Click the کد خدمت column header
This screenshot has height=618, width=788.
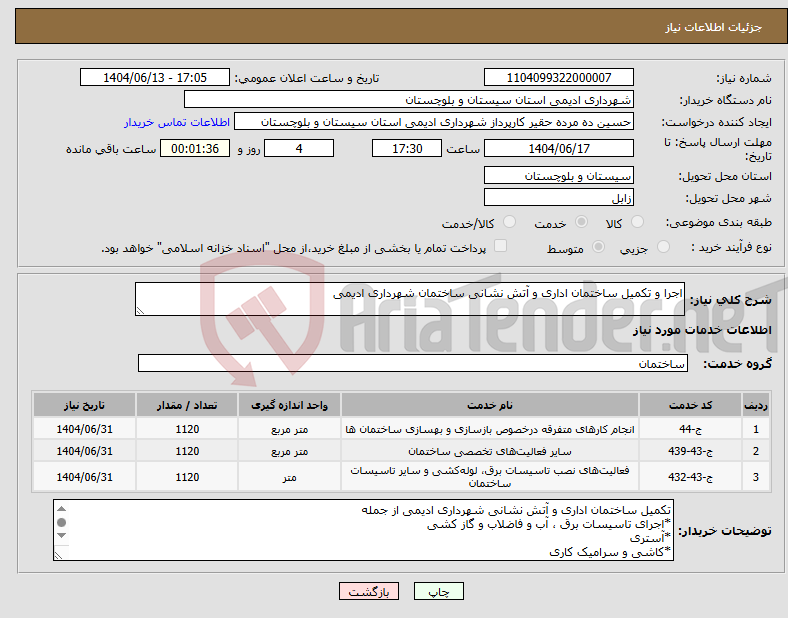click(x=690, y=405)
